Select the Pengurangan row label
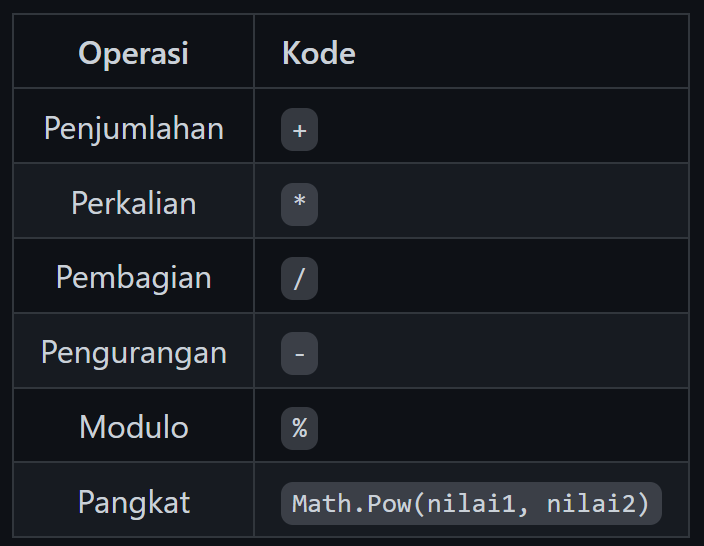 point(133,352)
